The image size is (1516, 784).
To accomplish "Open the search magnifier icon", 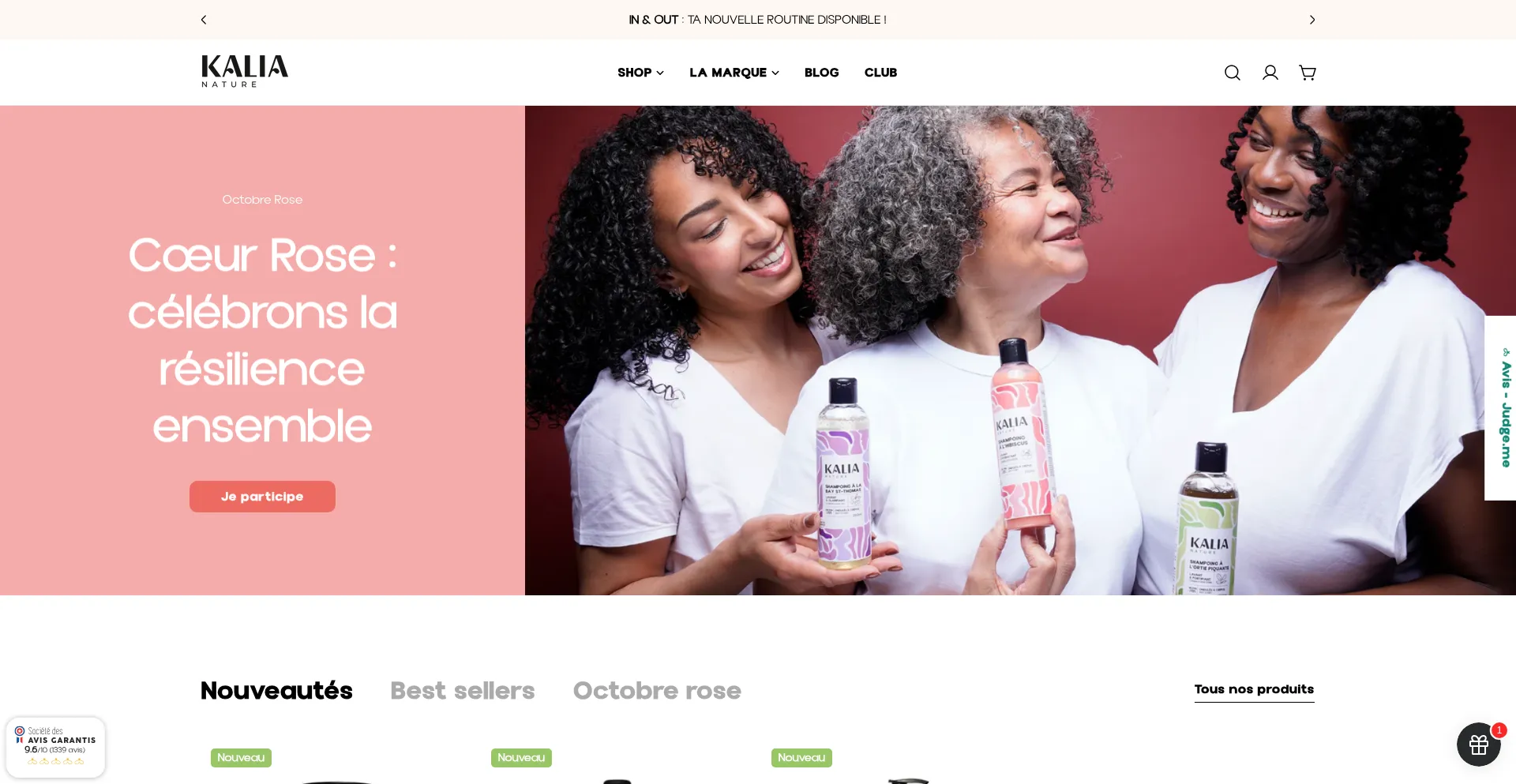I will click(x=1232, y=73).
